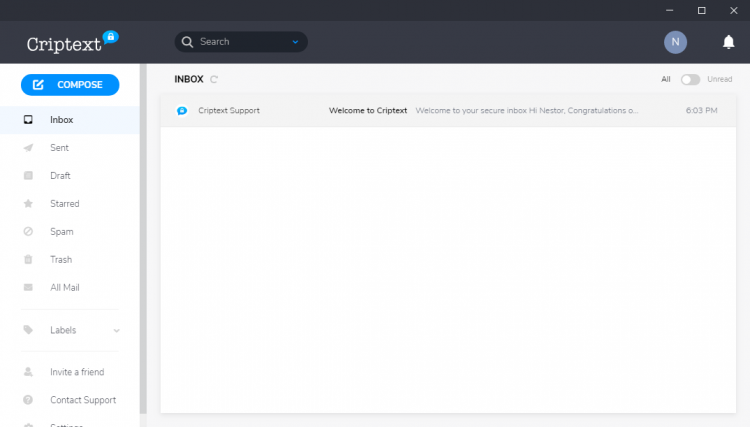
Task: Click the Labels section label
Action: (63, 330)
